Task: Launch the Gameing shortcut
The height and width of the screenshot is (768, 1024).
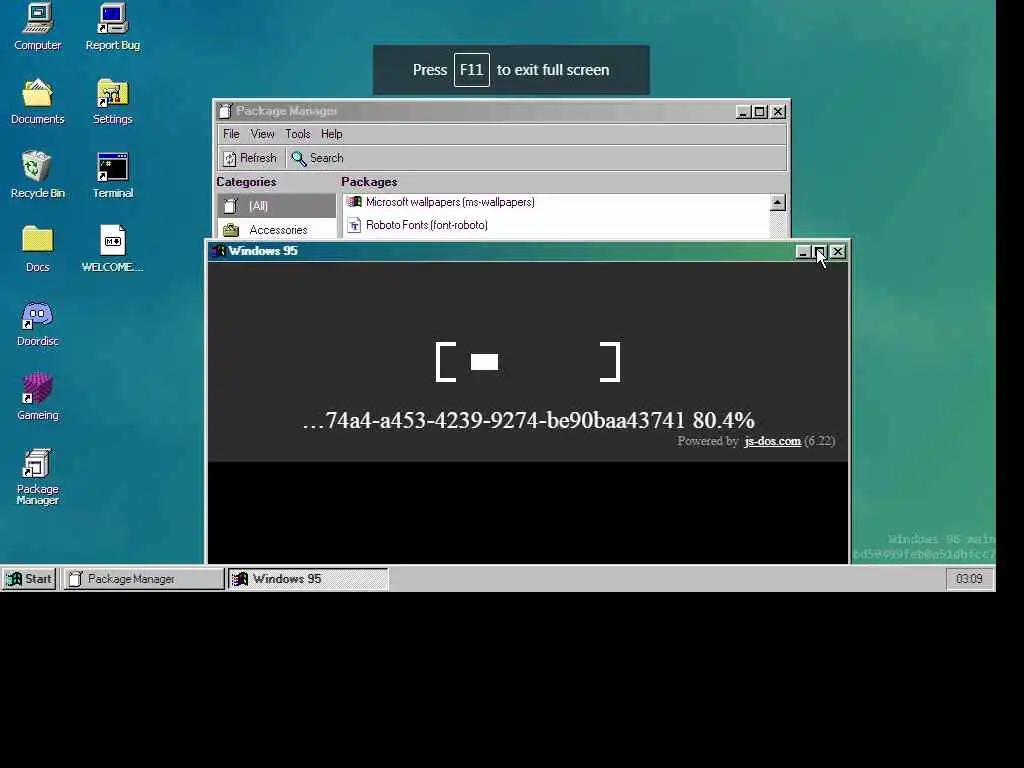Action: pyautogui.click(x=37, y=396)
